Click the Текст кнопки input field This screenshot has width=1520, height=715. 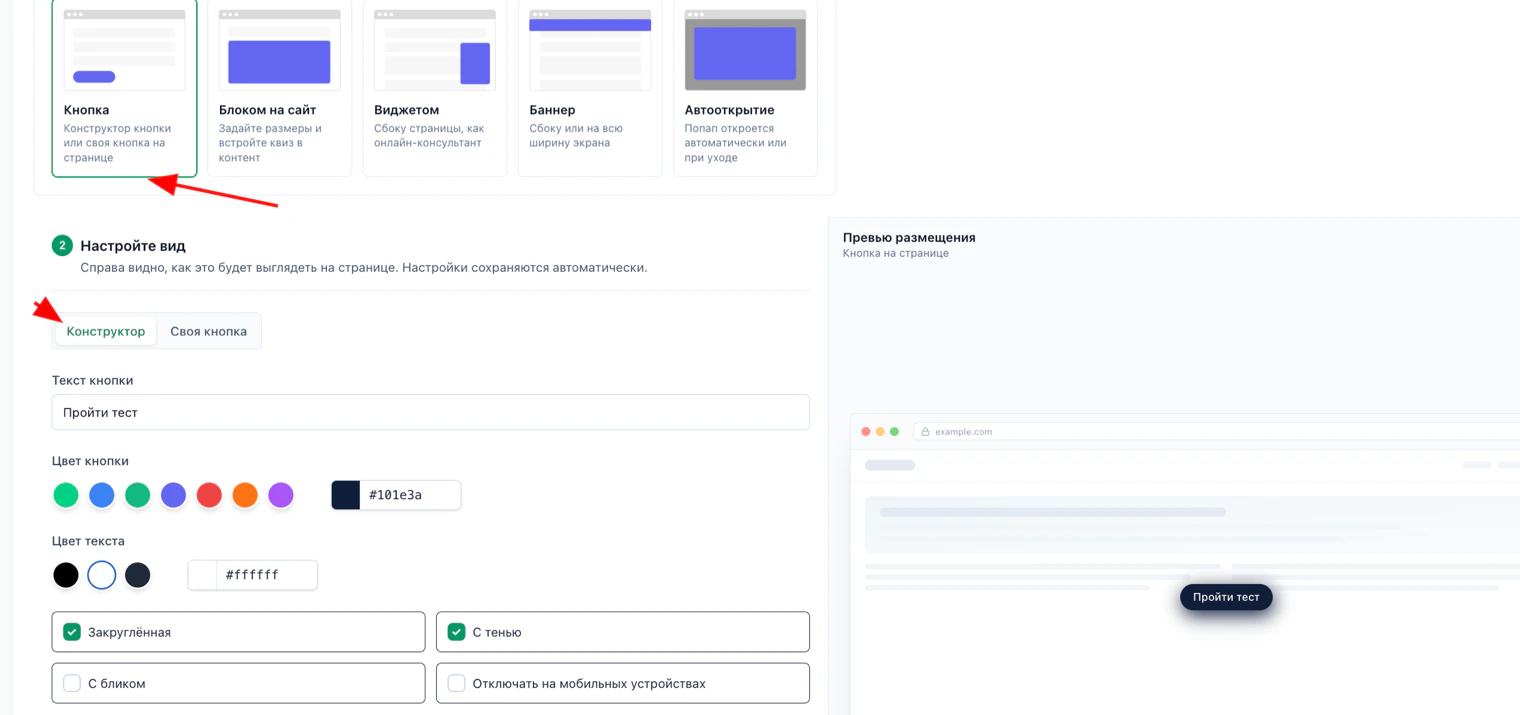(x=430, y=412)
